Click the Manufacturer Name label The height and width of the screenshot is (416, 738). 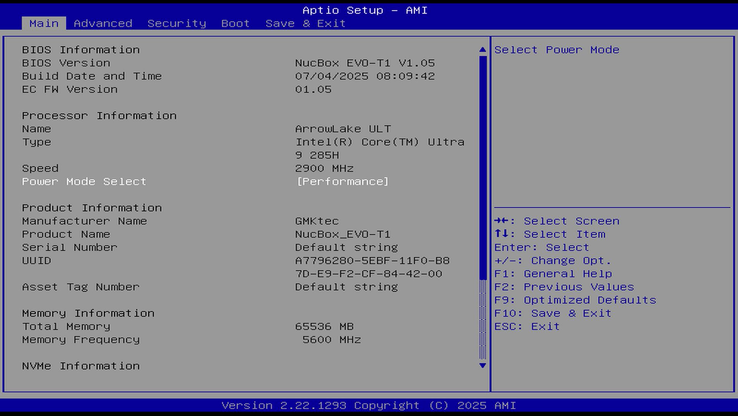(x=84, y=221)
